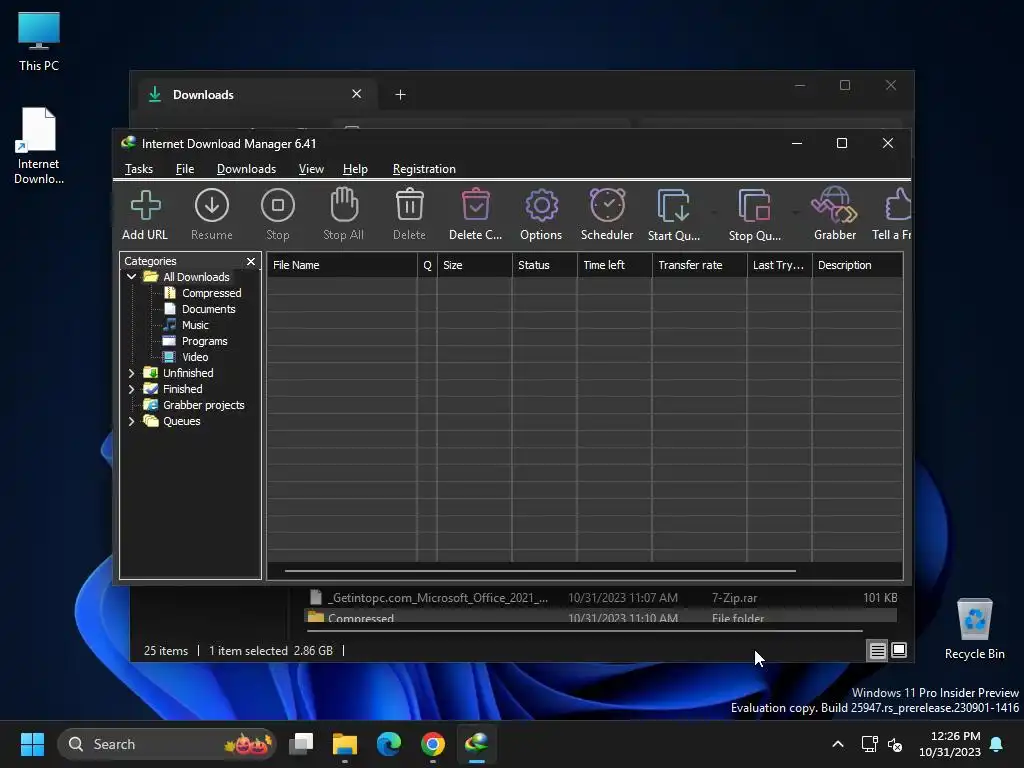Expand the Unfinished category
This screenshot has height=768, width=1024.
[x=131, y=373]
